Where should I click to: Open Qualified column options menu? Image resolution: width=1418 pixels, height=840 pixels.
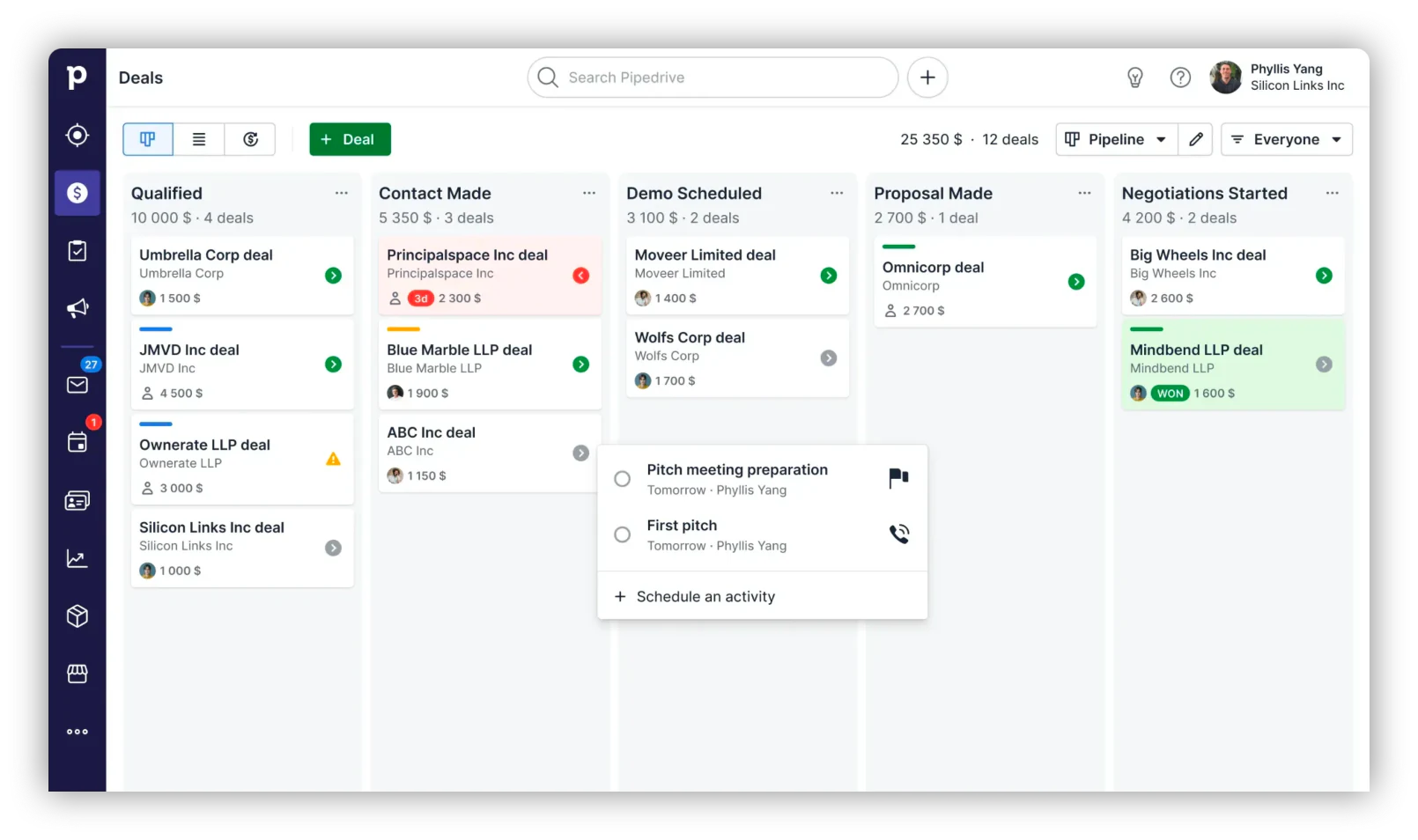pyautogui.click(x=342, y=193)
